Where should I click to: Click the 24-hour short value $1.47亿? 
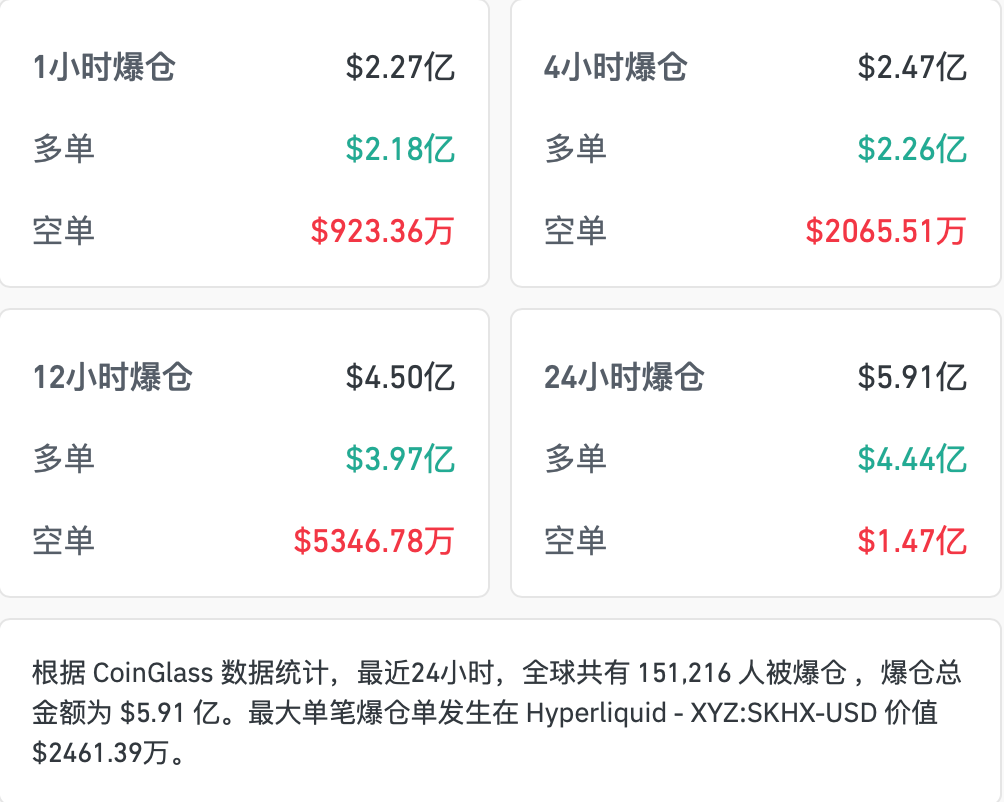click(x=912, y=541)
